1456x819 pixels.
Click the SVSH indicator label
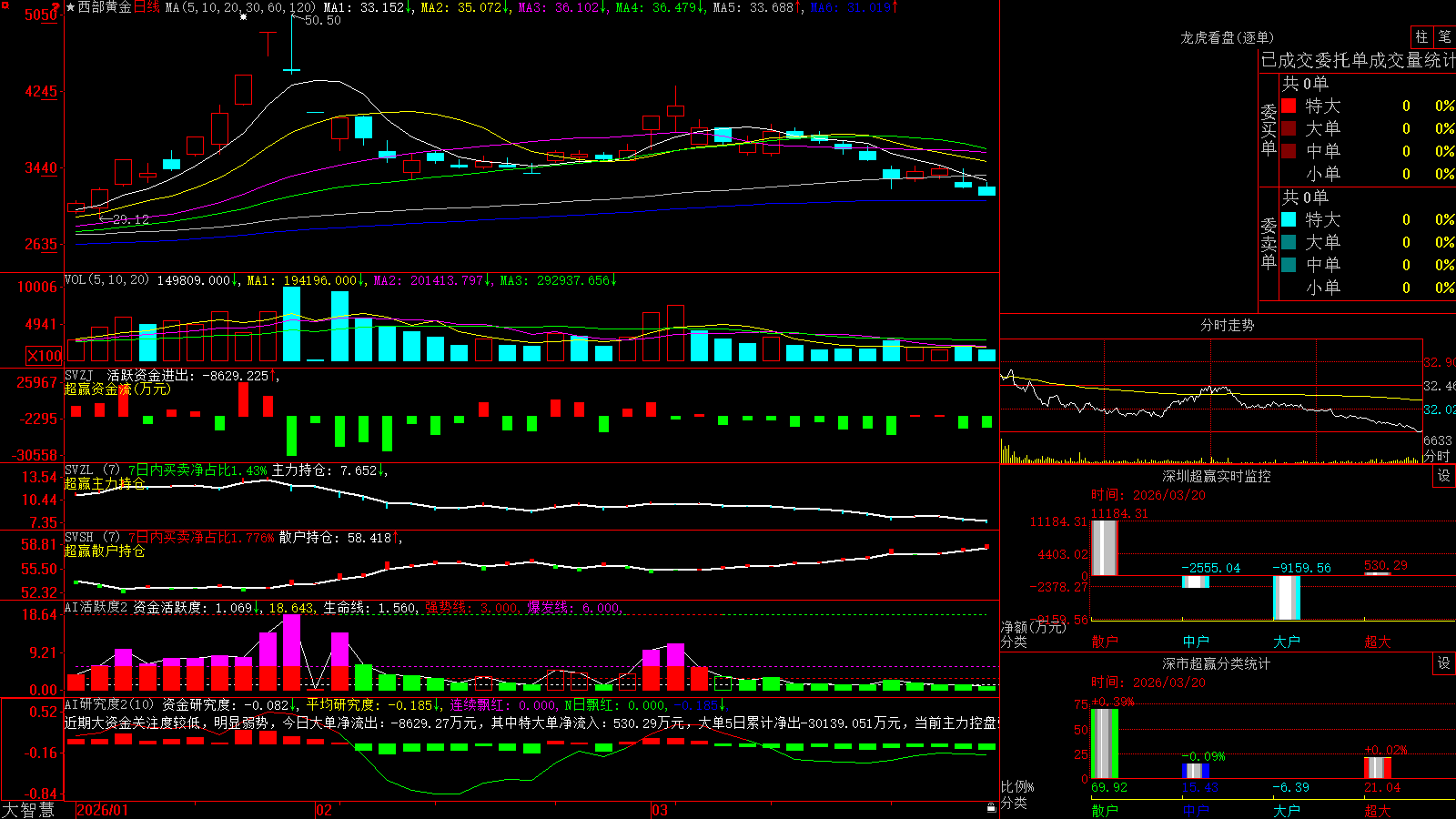pos(79,537)
